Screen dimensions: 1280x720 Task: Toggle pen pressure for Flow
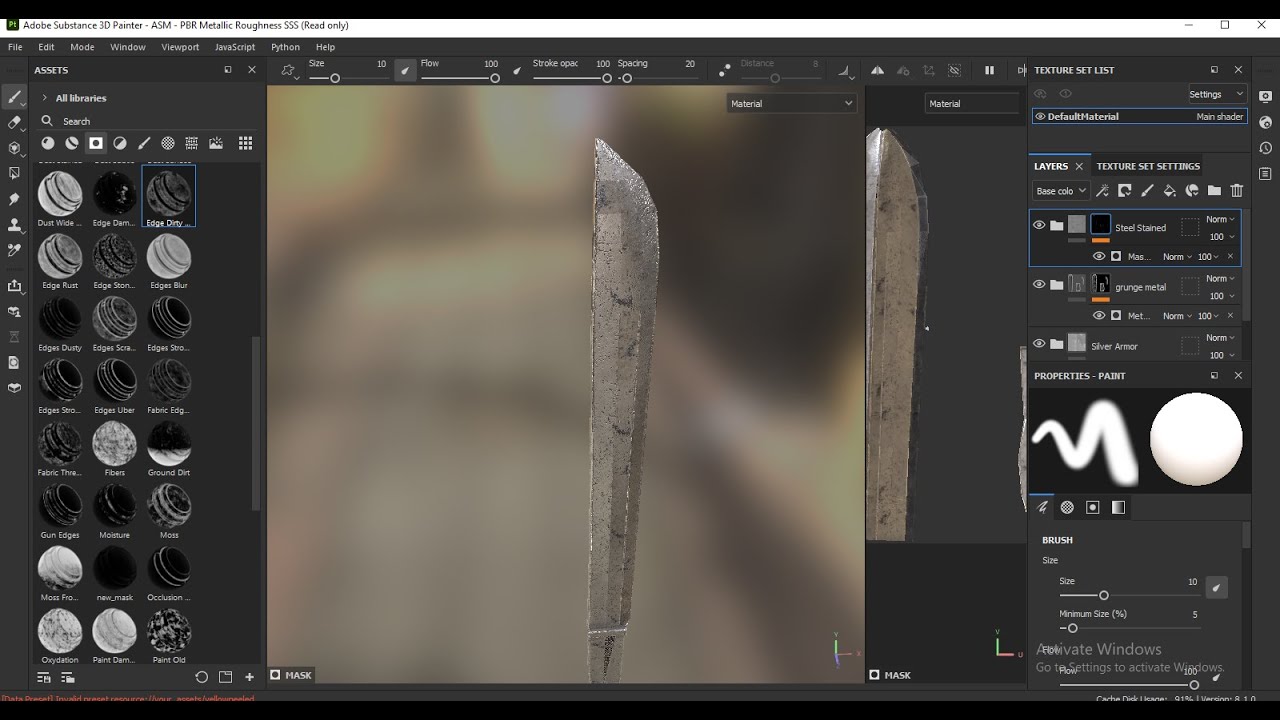pos(516,70)
